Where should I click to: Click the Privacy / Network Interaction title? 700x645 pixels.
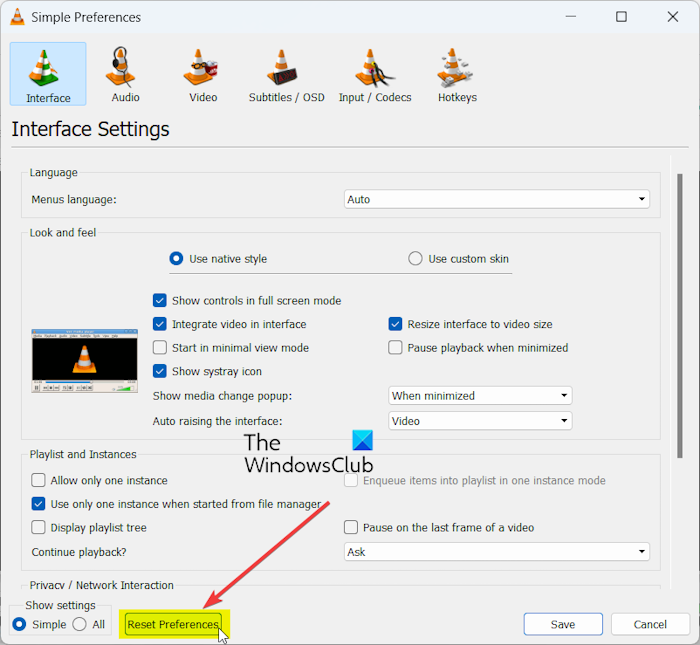101,585
